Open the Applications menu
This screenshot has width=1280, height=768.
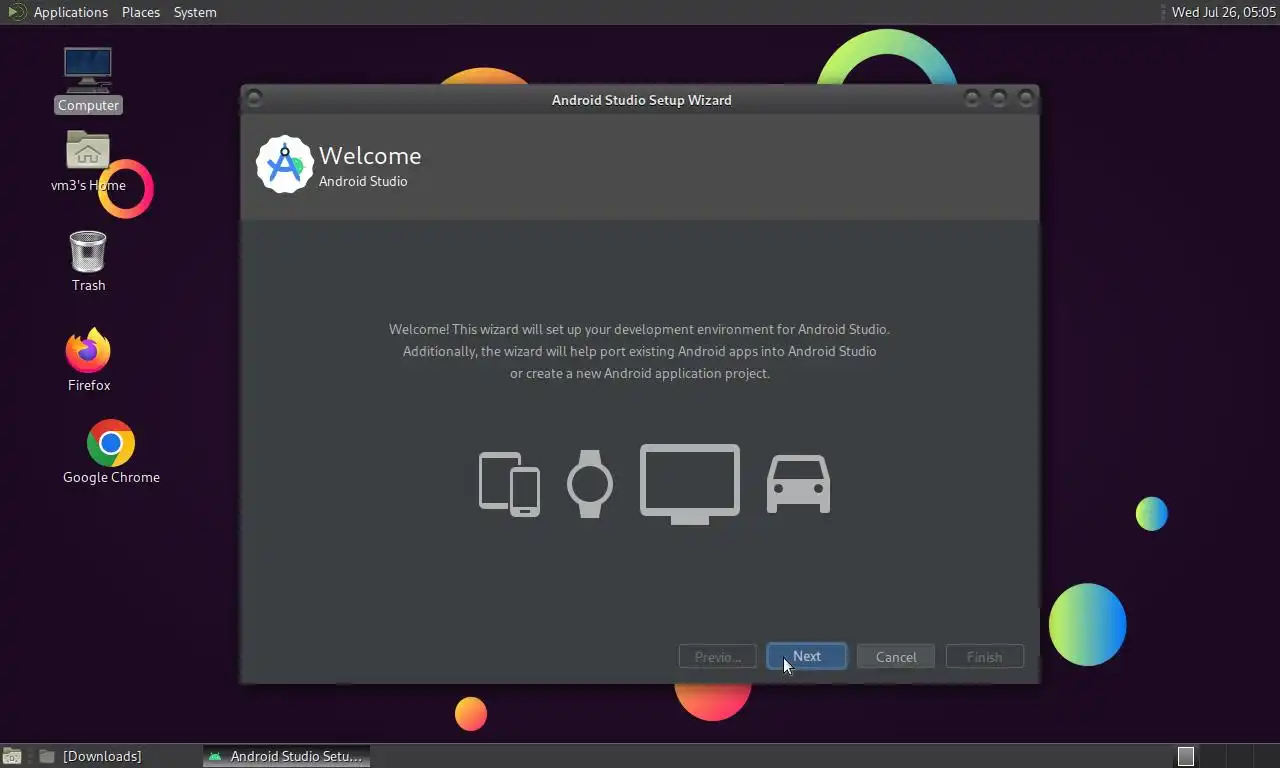(x=70, y=12)
